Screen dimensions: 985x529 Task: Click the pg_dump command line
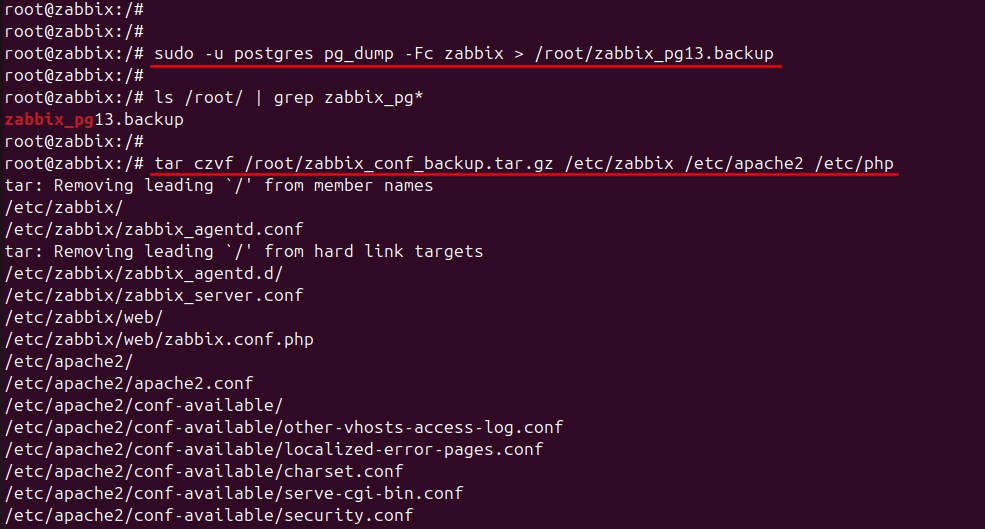(x=463, y=53)
